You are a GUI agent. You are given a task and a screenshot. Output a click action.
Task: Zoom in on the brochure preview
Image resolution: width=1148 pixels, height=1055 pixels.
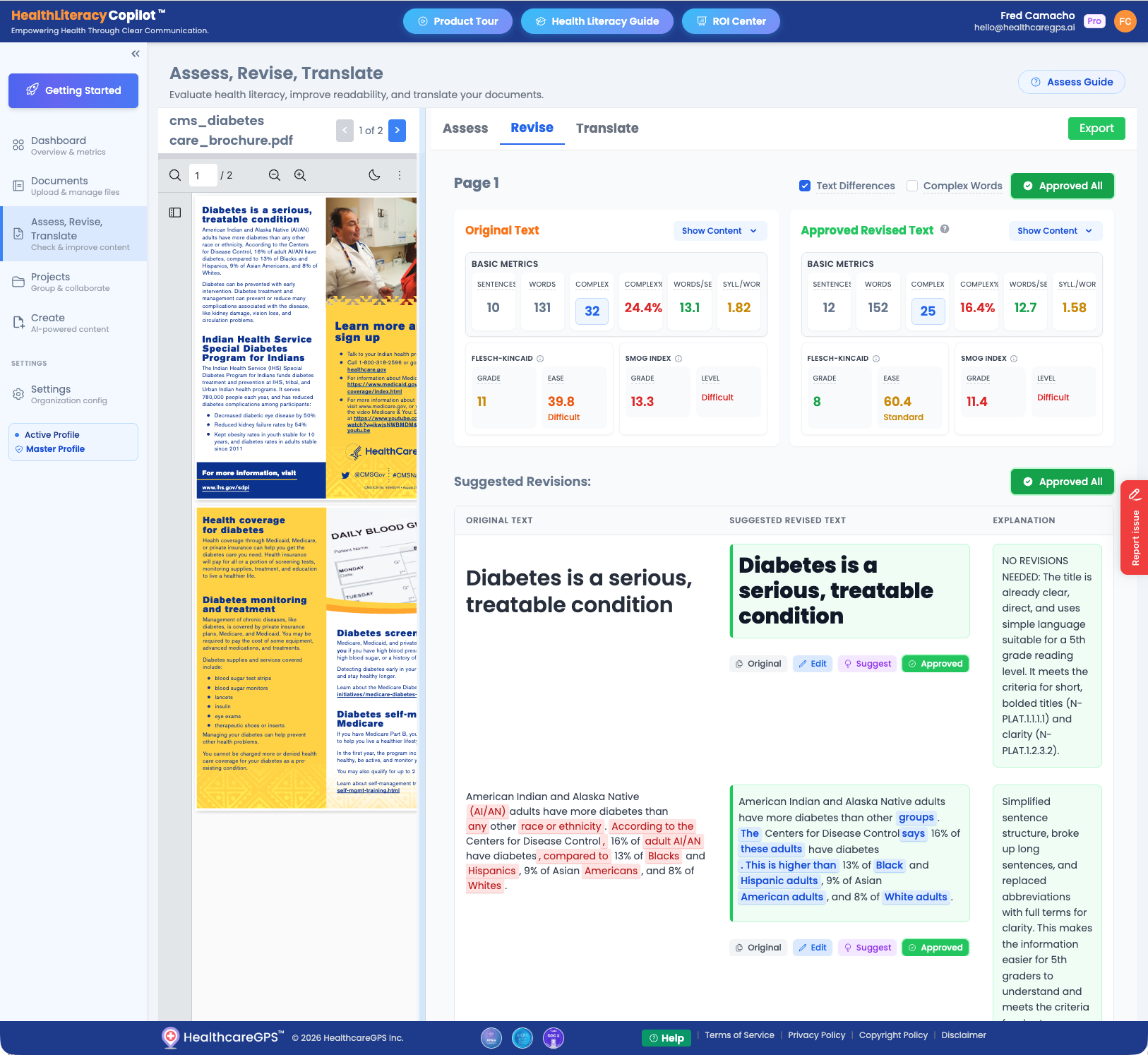[x=300, y=174]
